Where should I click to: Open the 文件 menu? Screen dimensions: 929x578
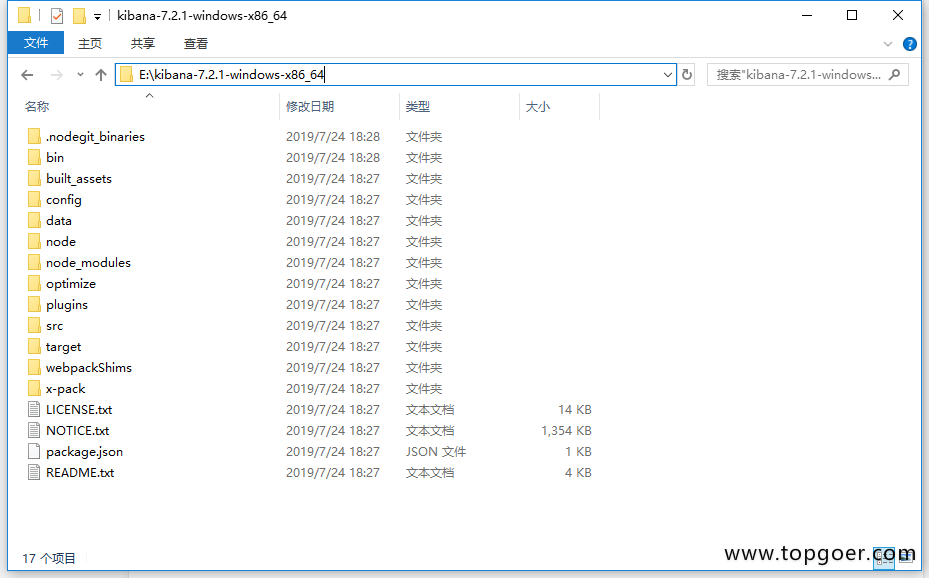point(36,43)
